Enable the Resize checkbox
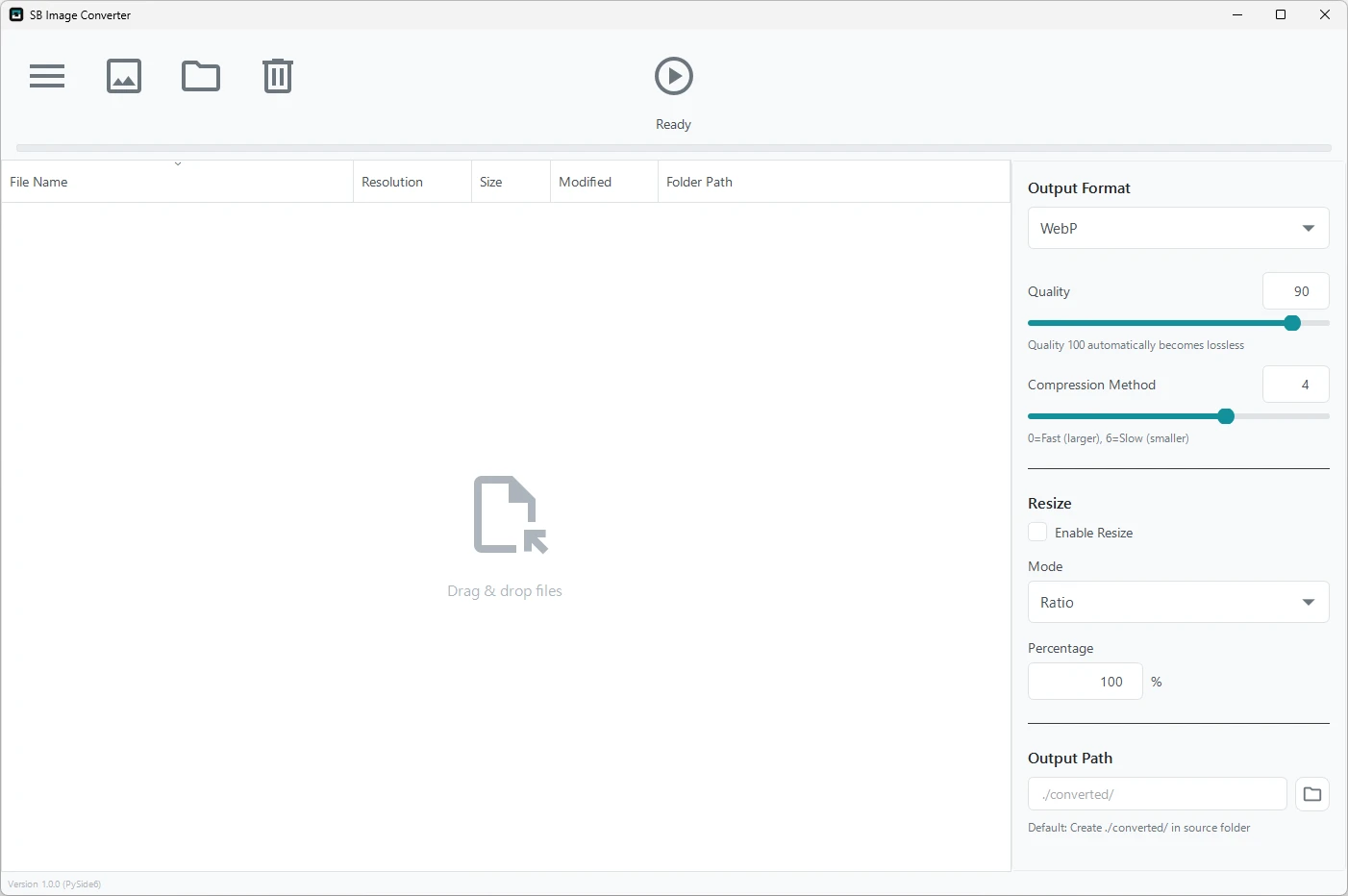The width and height of the screenshot is (1348, 896). pyautogui.click(x=1037, y=532)
